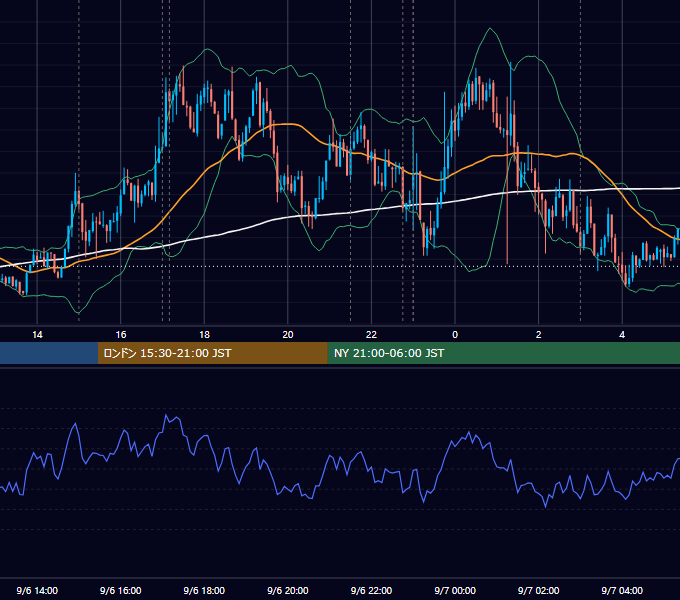Click the London 15:30-21:00 JST session bar
Screen dimensions: 680x600
tap(212, 353)
